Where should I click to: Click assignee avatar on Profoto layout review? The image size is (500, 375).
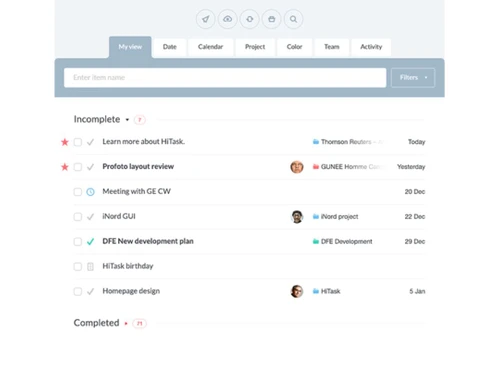(x=297, y=167)
